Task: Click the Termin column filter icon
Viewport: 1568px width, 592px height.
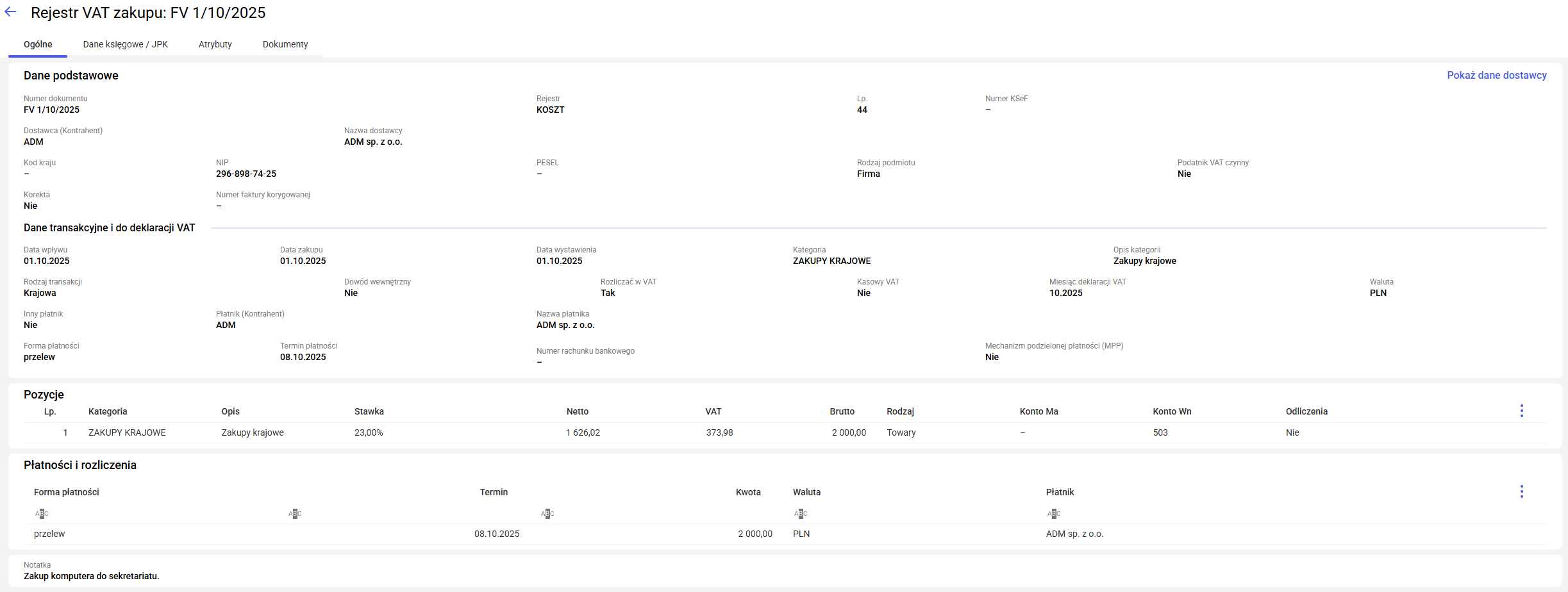Action: [295, 513]
